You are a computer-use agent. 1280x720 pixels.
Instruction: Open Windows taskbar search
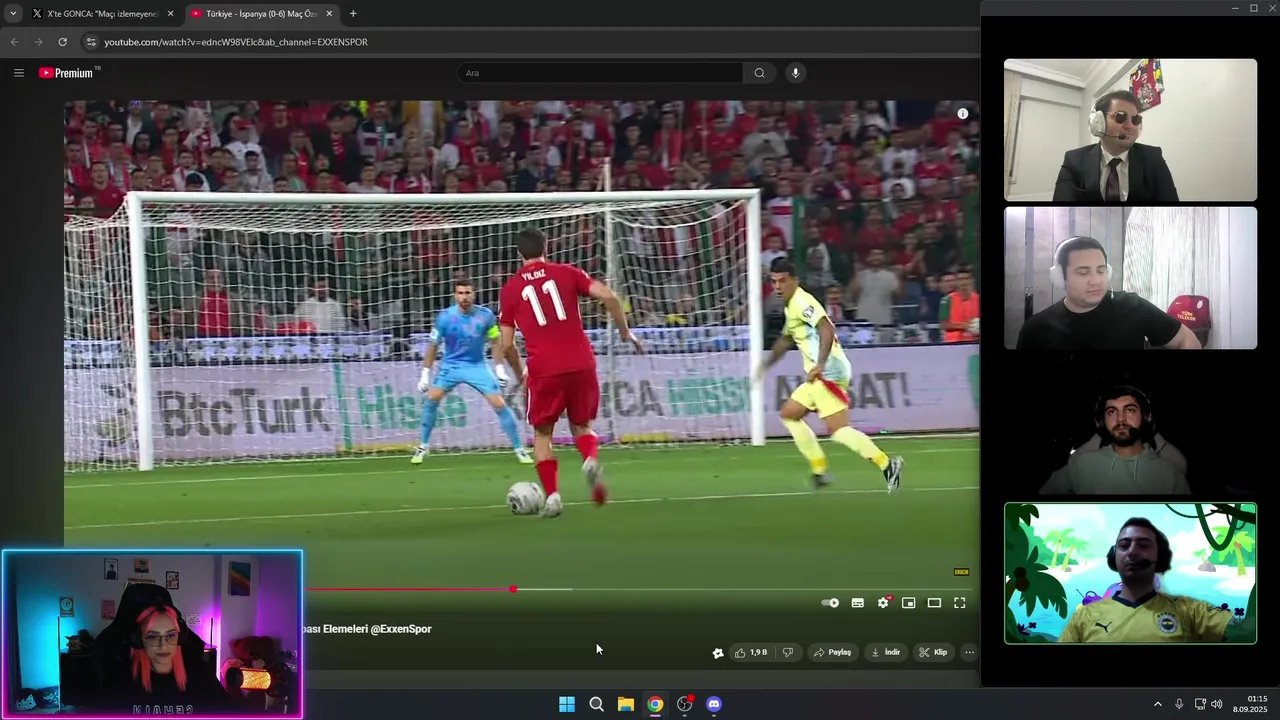click(596, 704)
